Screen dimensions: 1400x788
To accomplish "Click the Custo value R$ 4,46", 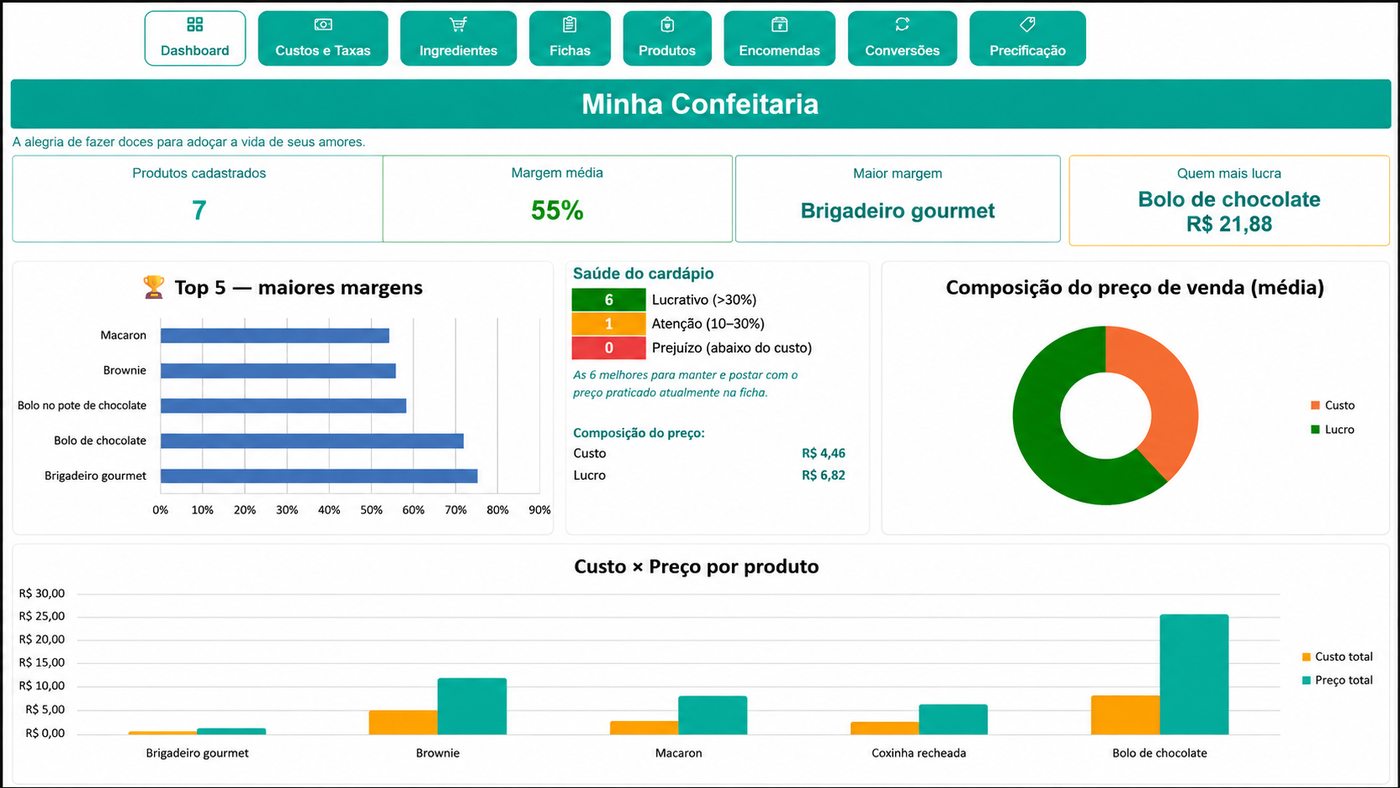I will click(823, 454).
